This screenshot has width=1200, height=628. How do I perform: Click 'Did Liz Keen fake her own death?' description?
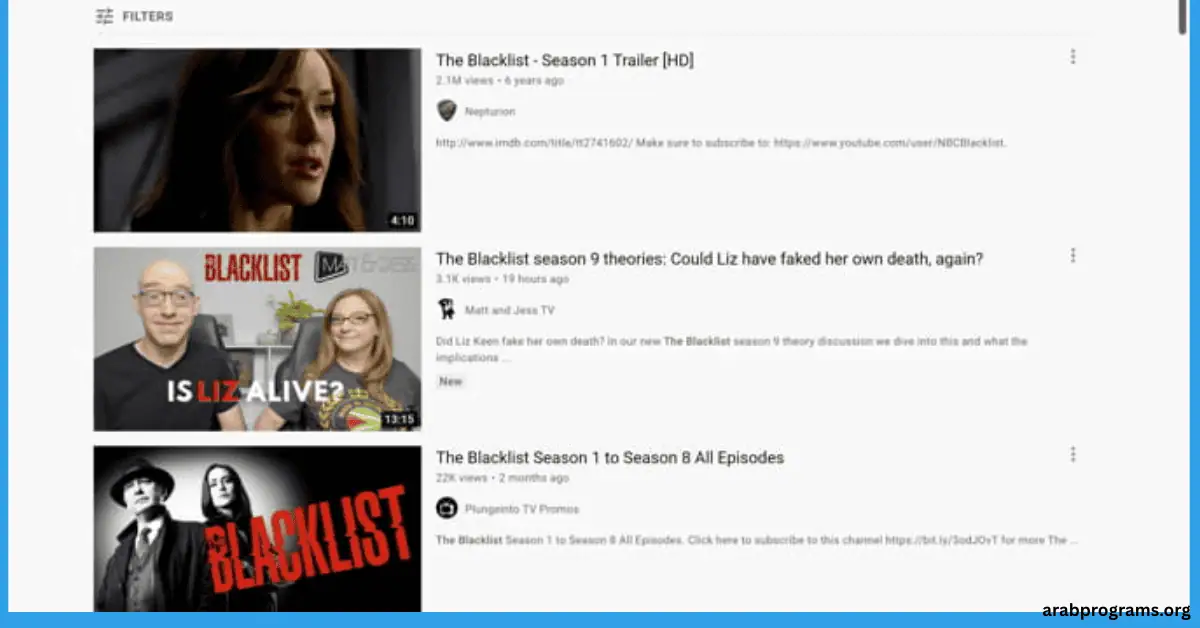[732, 349]
